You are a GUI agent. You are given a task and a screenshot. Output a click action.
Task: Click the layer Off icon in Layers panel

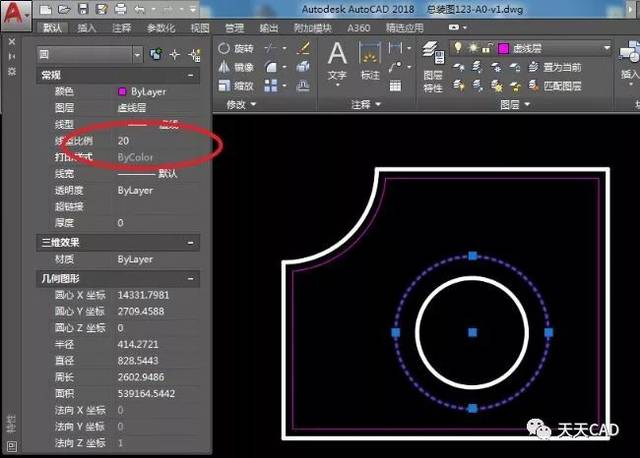point(458,67)
